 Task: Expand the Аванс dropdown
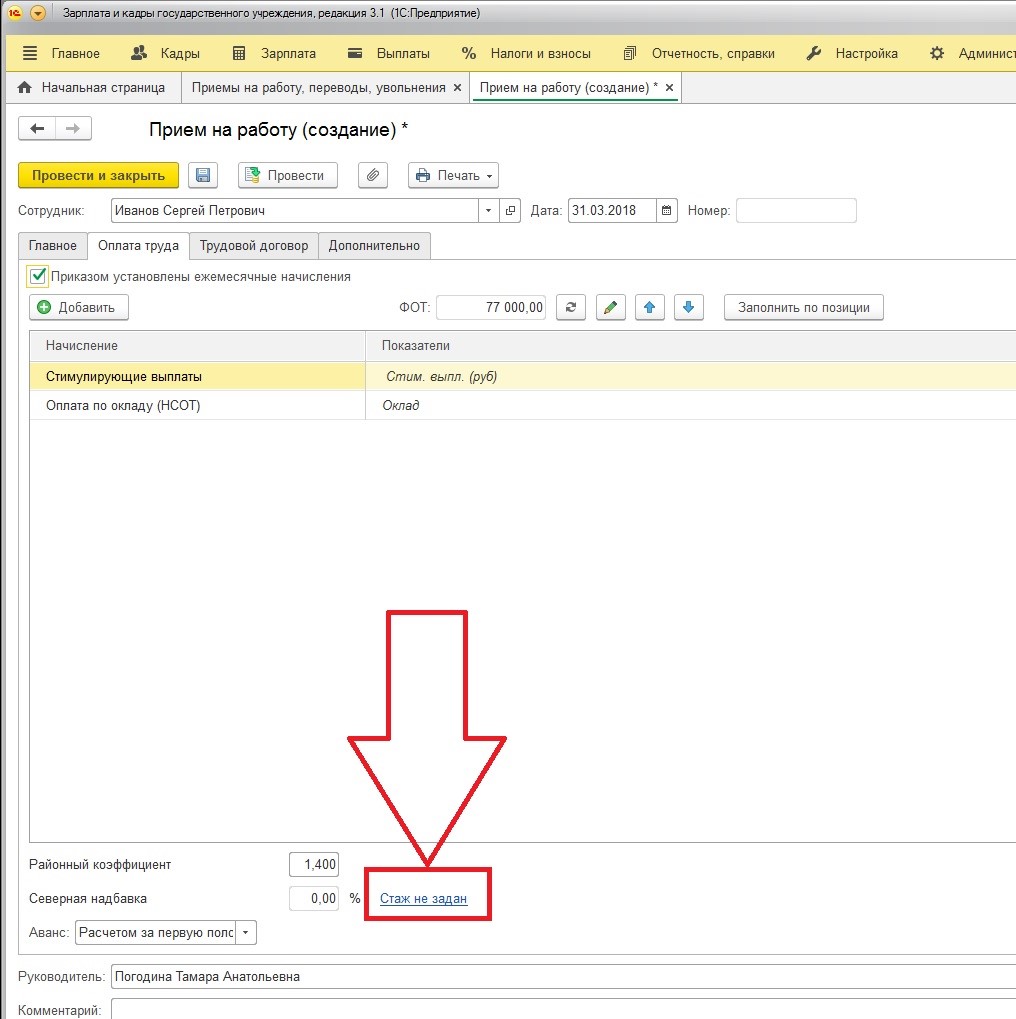pyautogui.click(x=246, y=933)
